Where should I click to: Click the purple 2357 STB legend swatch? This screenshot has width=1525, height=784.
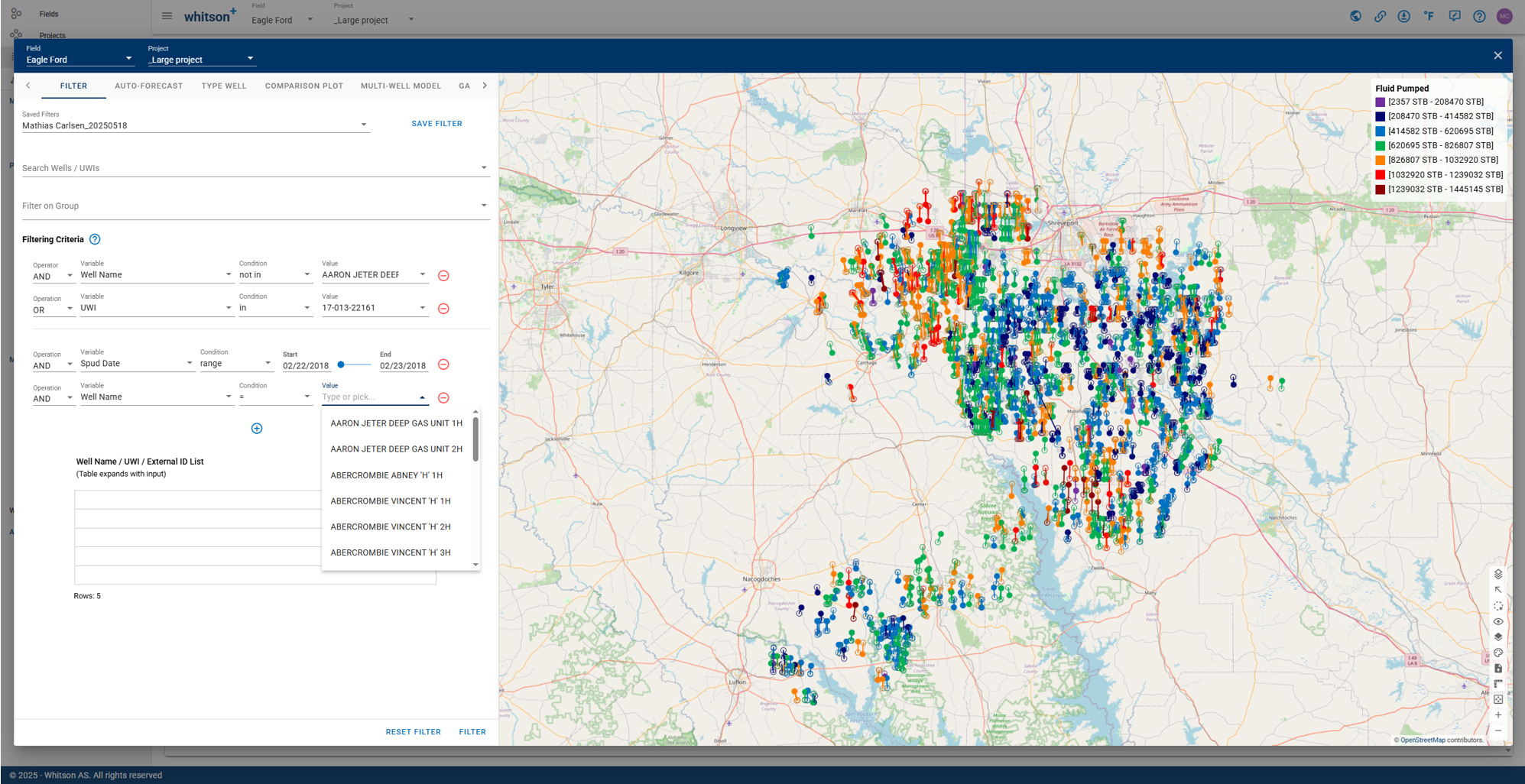click(x=1380, y=102)
